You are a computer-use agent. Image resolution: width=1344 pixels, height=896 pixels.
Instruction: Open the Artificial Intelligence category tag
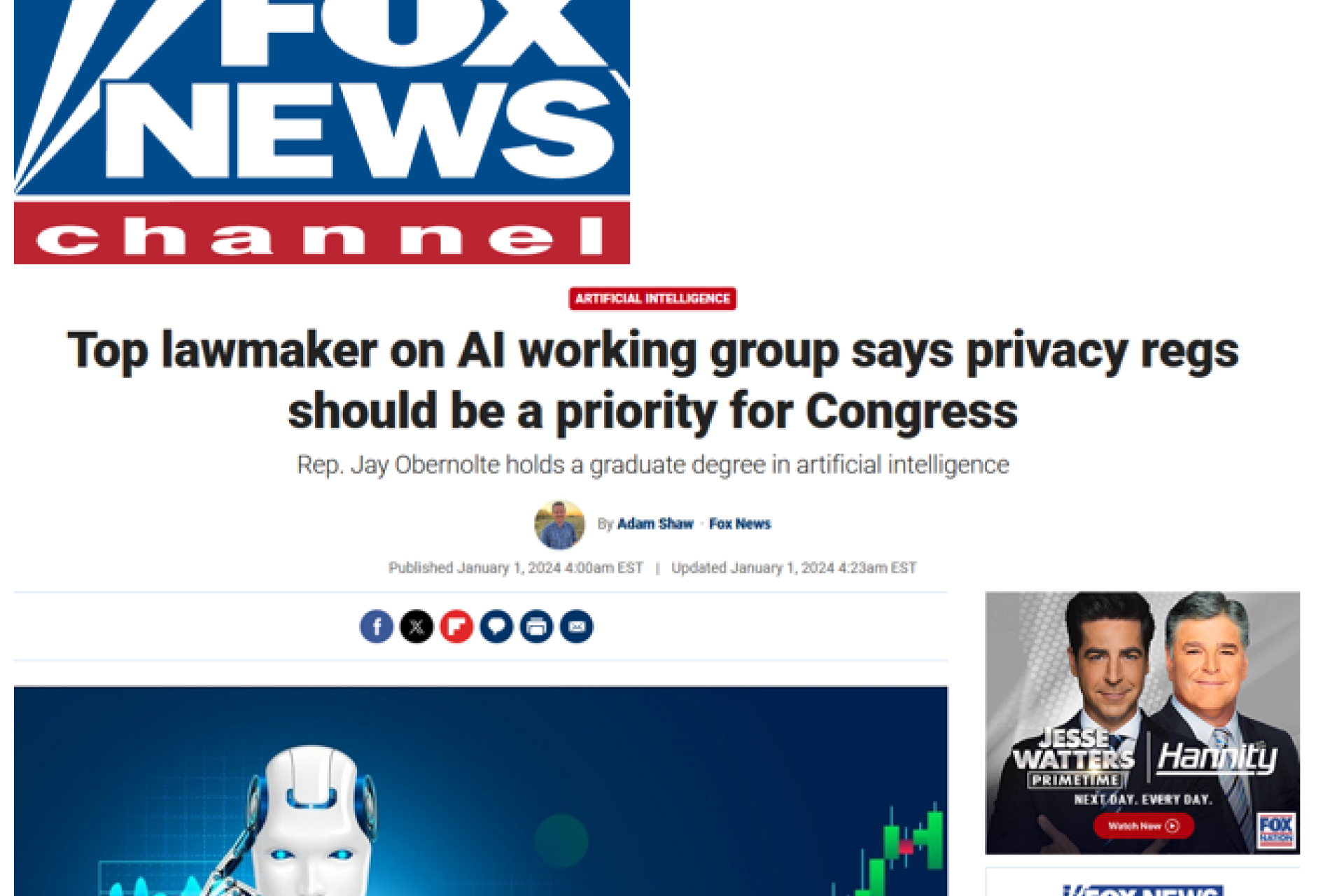tap(652, 299)
